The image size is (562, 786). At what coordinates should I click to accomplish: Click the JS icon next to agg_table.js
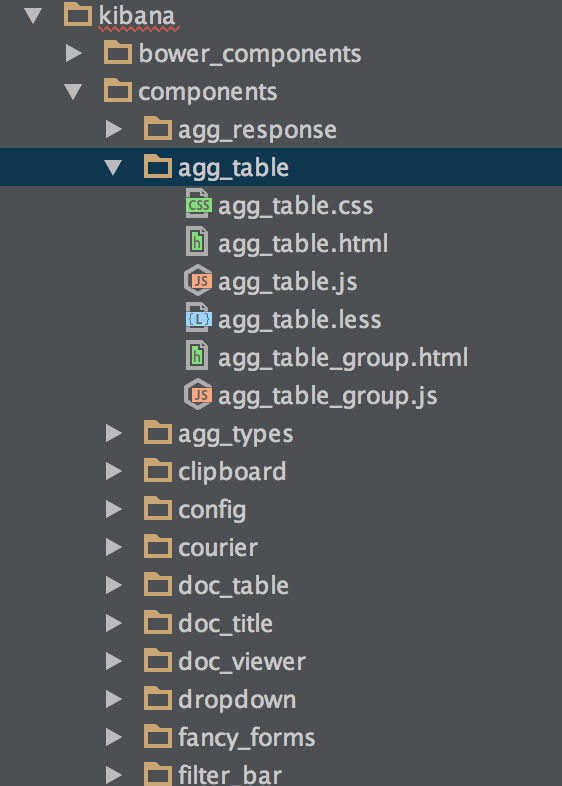click(199, 281)
